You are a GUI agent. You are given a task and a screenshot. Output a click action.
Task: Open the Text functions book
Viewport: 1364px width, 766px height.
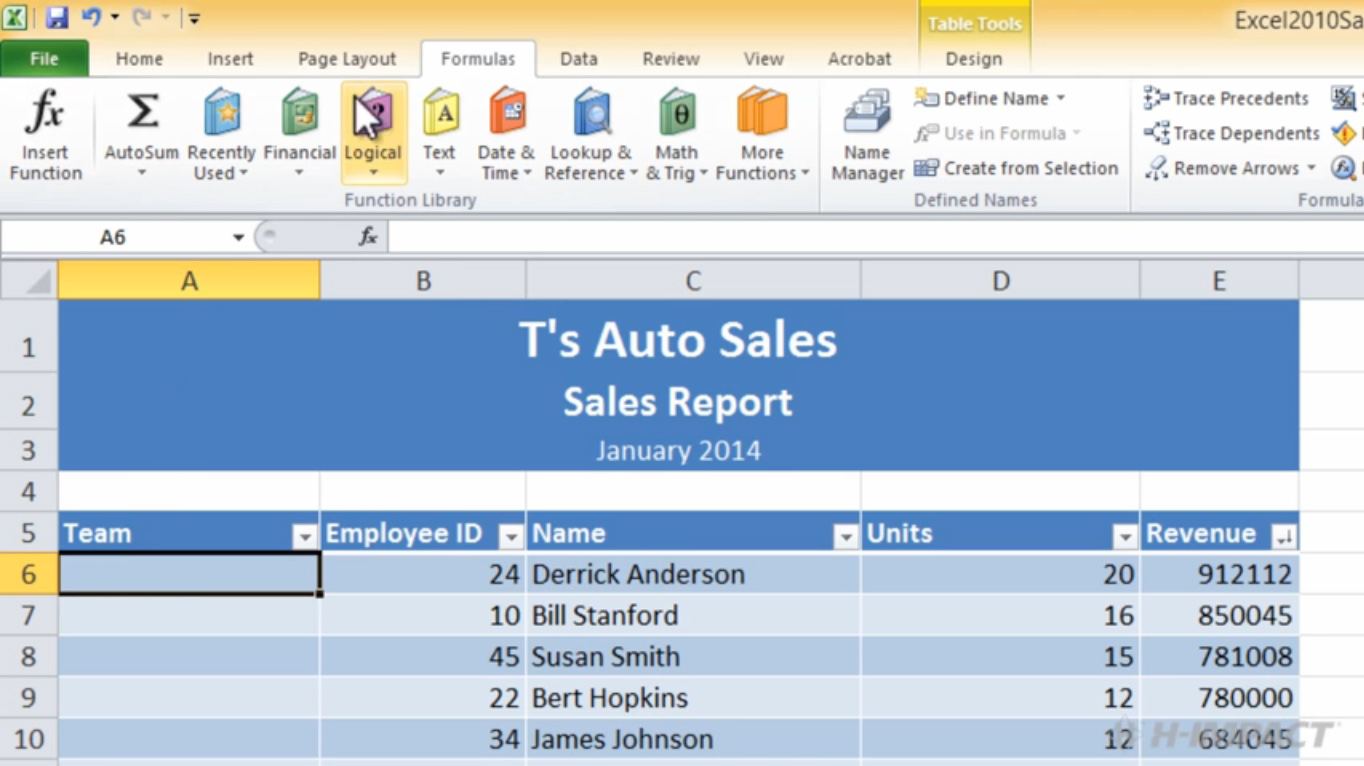tap(440, 112)
